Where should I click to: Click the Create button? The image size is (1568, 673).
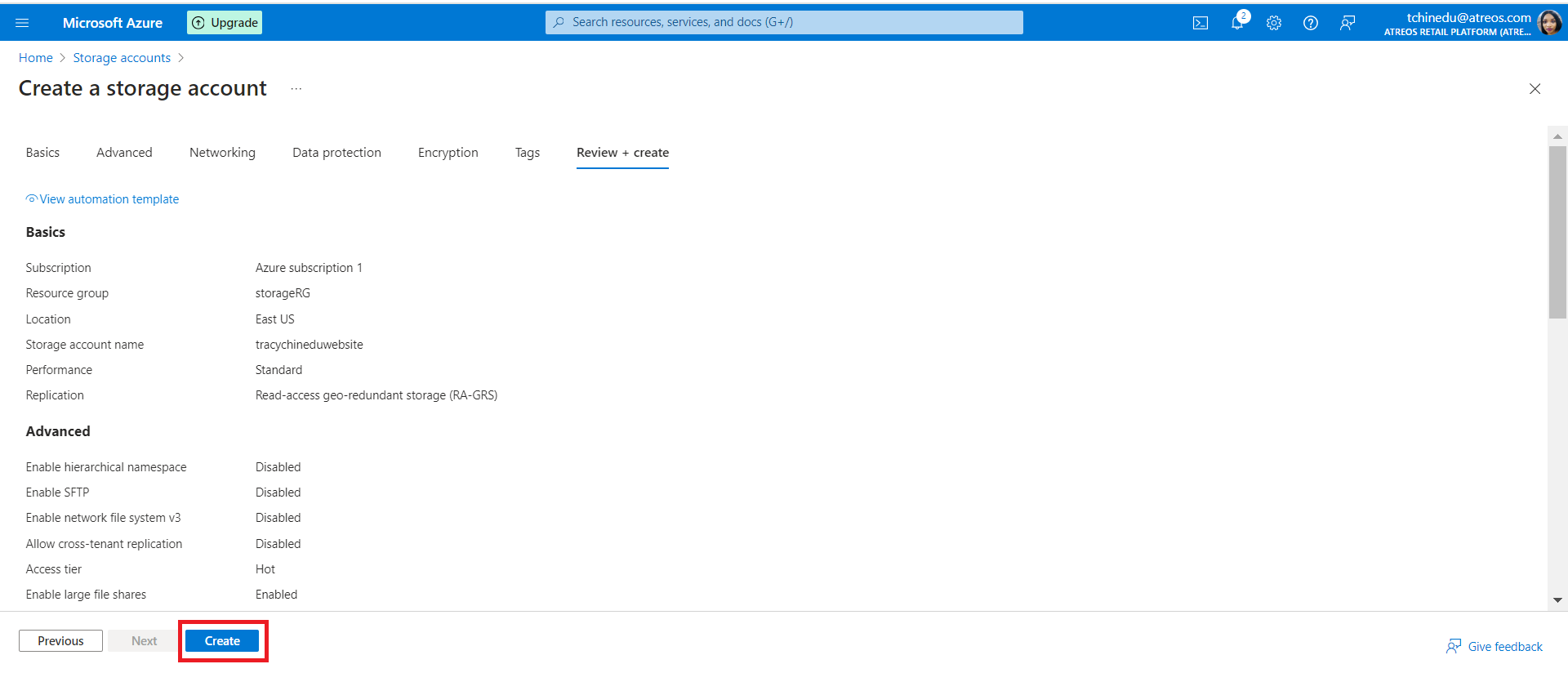pos(222,641)
